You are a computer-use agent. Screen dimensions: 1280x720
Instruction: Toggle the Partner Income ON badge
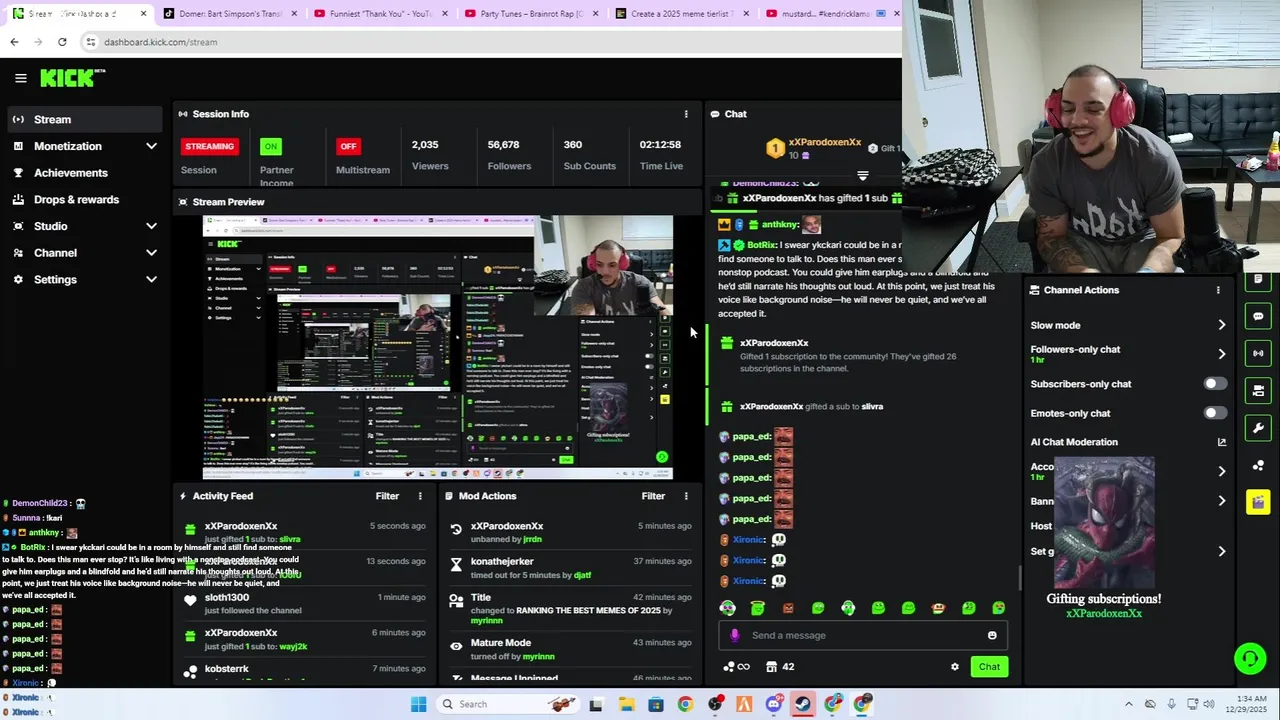point(270,146)
